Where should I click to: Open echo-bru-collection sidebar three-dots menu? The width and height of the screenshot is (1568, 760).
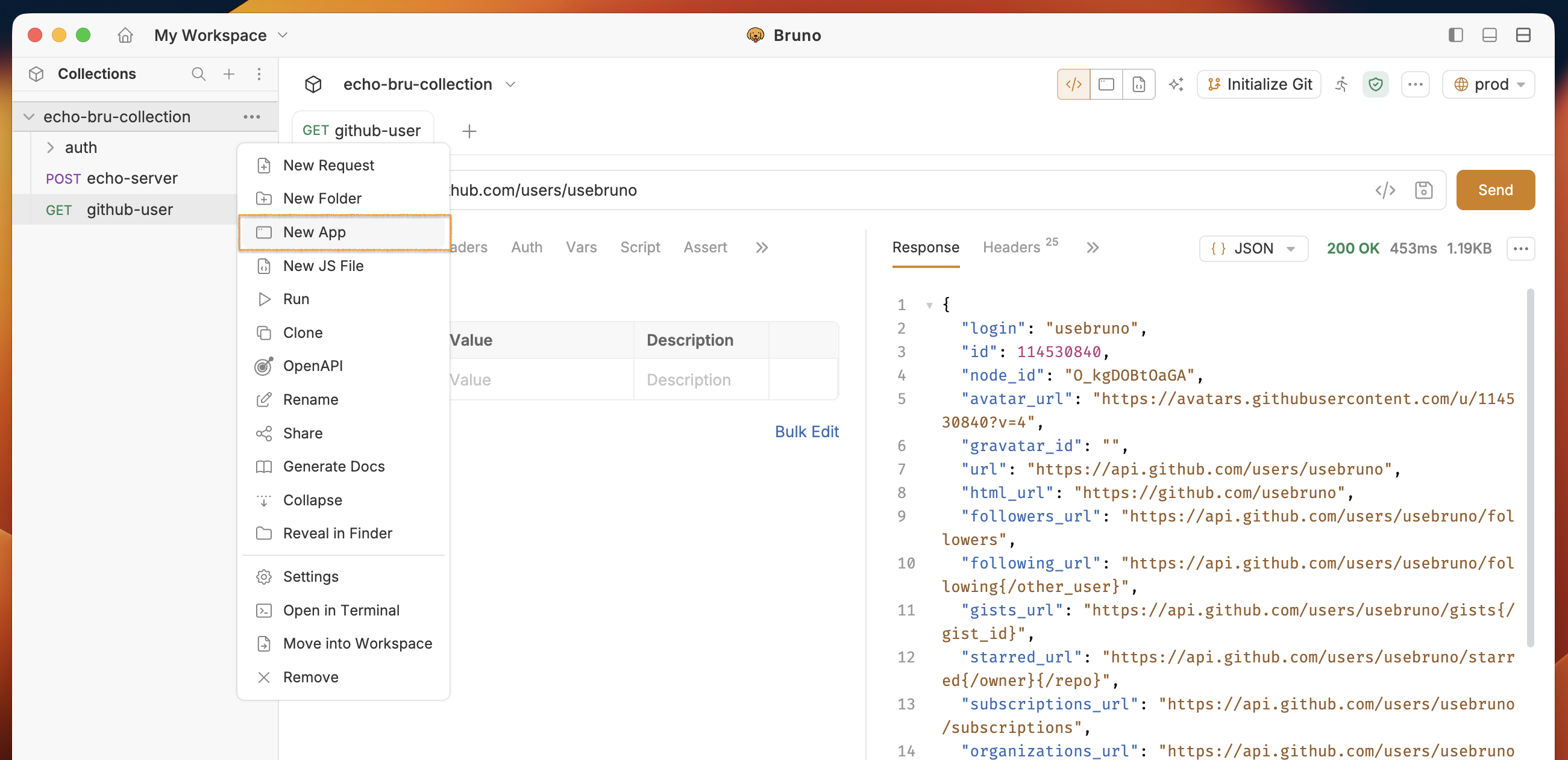pyautogui.click(x=252, y=117)
